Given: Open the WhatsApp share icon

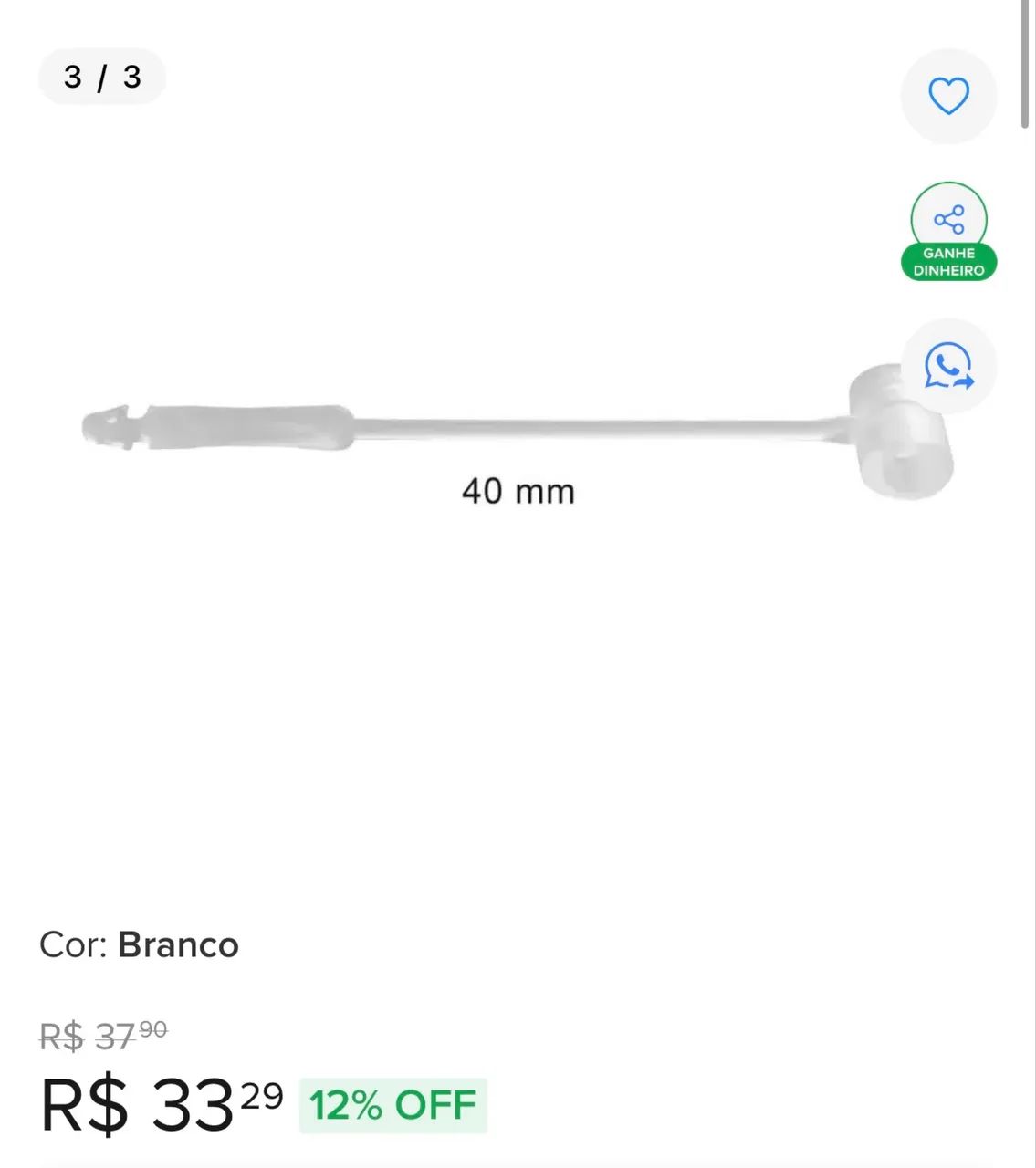Looking at the screenshot, I should point(948,366).
